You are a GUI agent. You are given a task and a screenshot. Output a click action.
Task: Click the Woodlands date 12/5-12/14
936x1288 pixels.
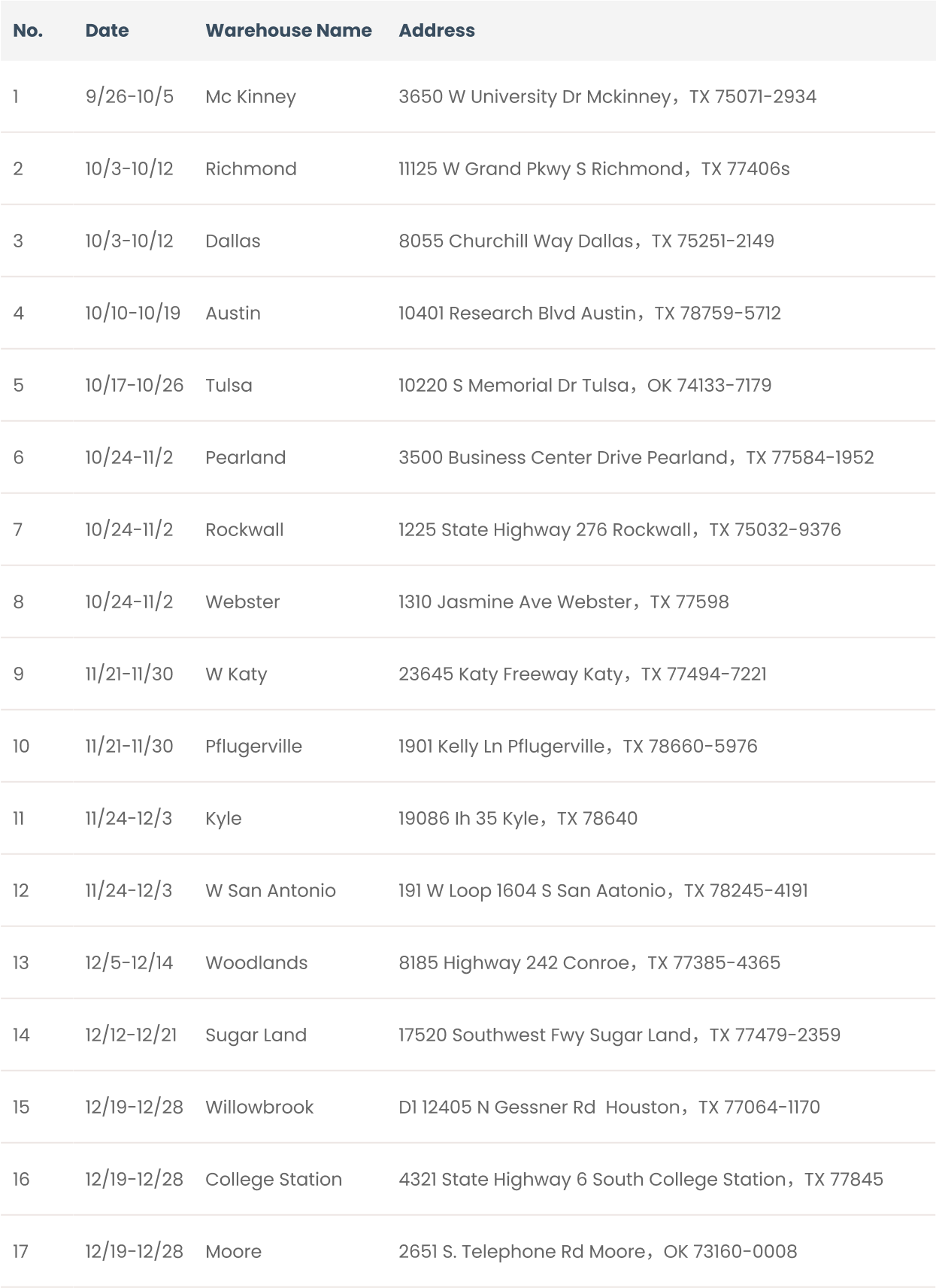[129, 963]
